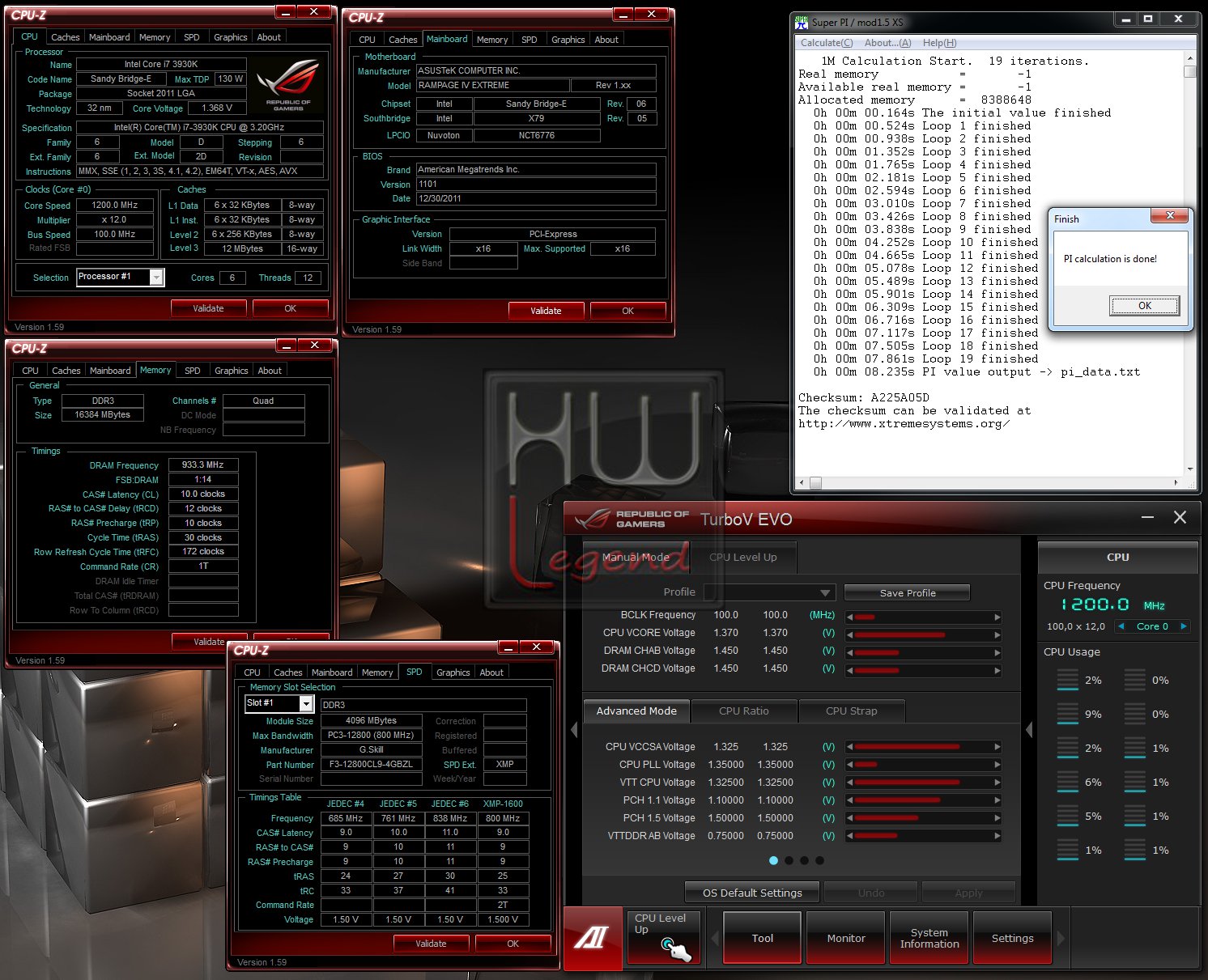Screen dimensions: 1208x980
Task: Click OS Default Settings button
Action: click(x=752, y=893)
